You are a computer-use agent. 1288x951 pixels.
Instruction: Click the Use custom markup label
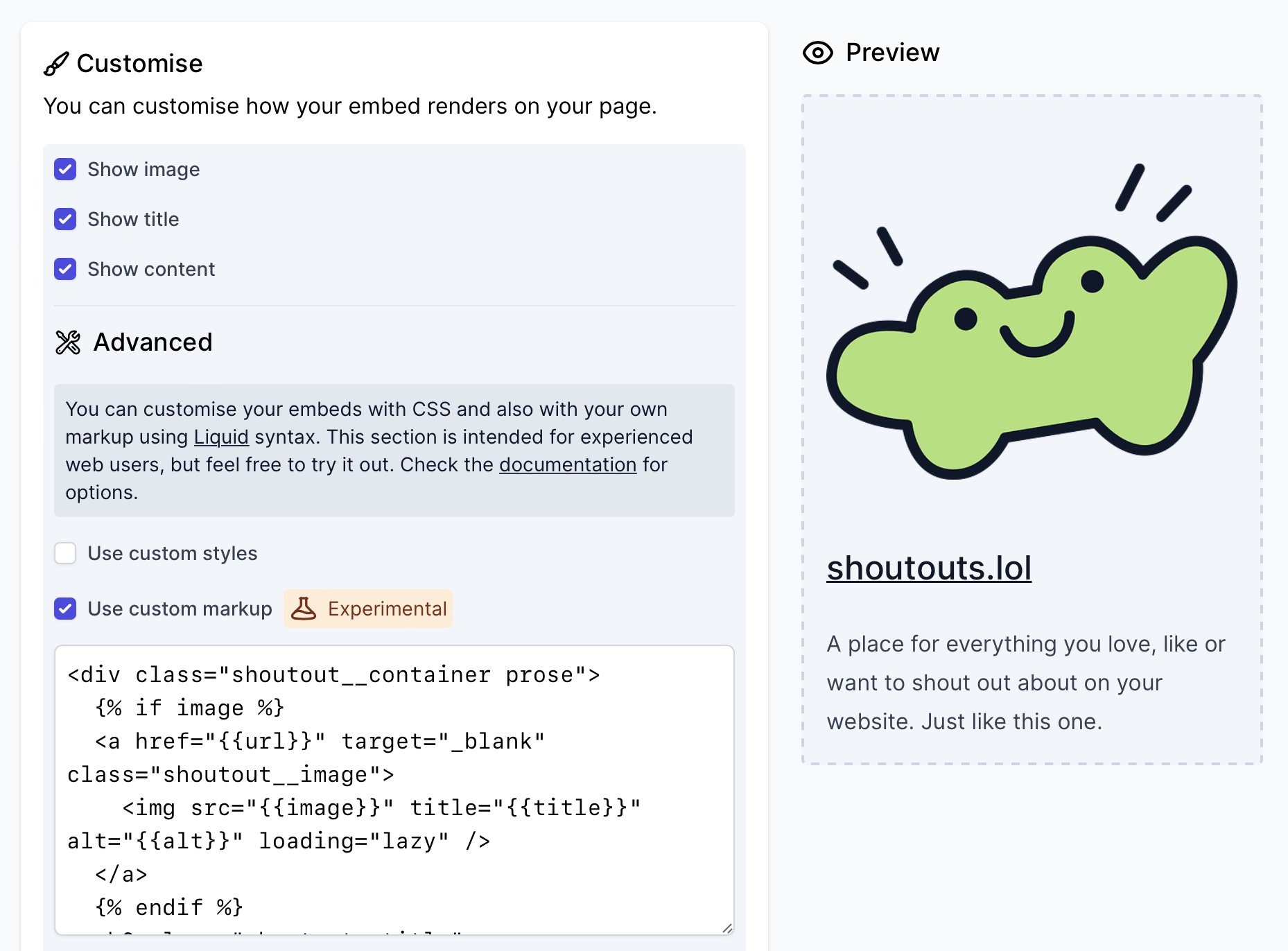[180, 609]
